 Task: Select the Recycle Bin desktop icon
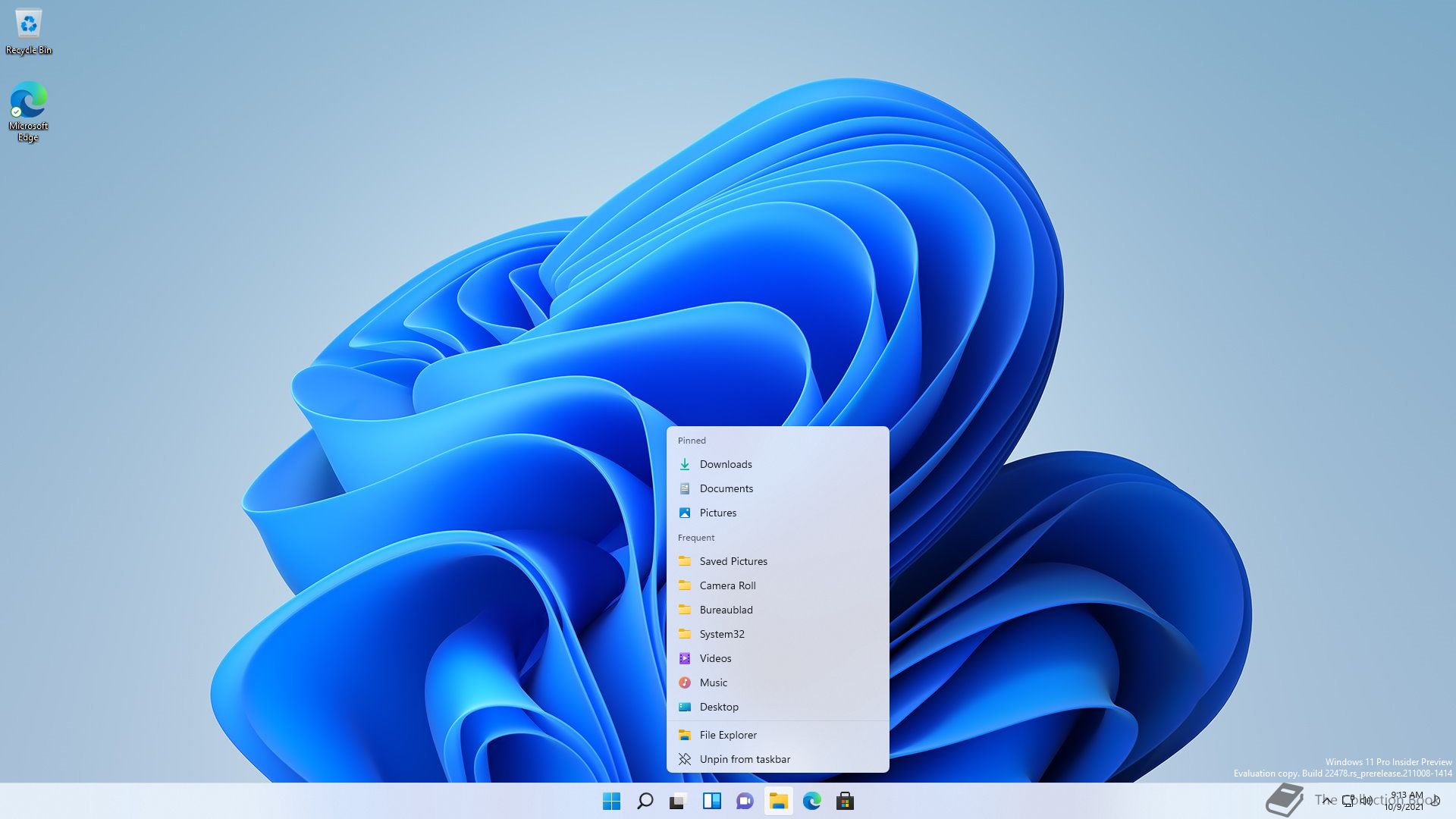tap(29, 32)
